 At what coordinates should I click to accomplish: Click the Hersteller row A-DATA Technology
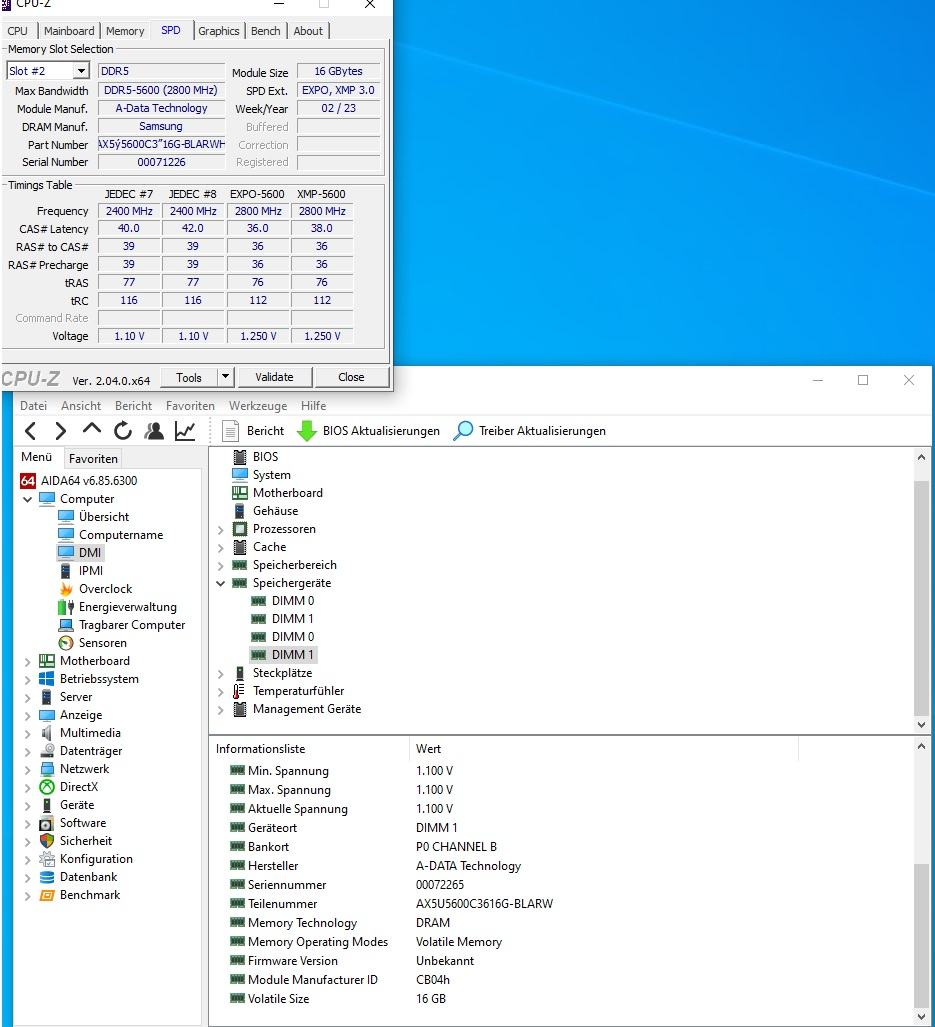(x=468, y=866)
